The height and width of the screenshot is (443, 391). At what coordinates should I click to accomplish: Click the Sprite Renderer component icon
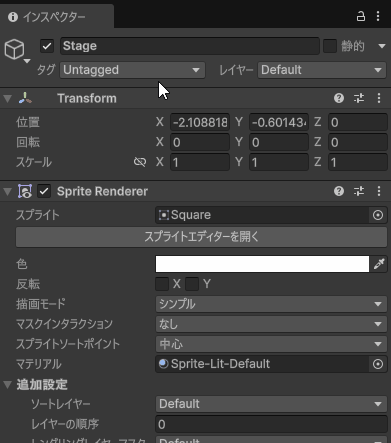pyautogui.click(x=25, y=191)
